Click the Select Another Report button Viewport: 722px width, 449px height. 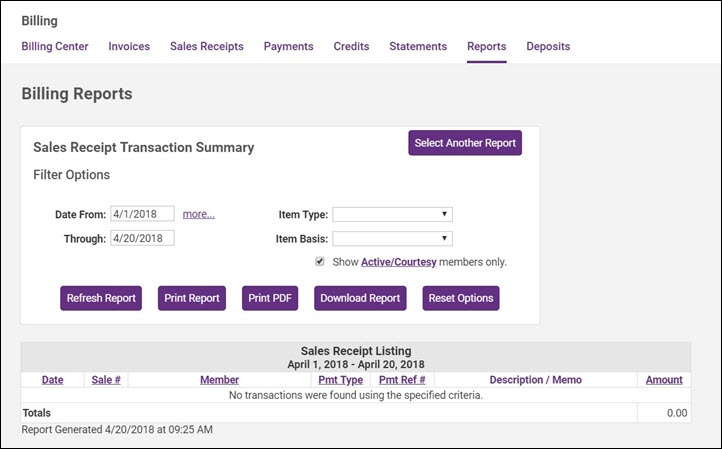click(465, 143)
